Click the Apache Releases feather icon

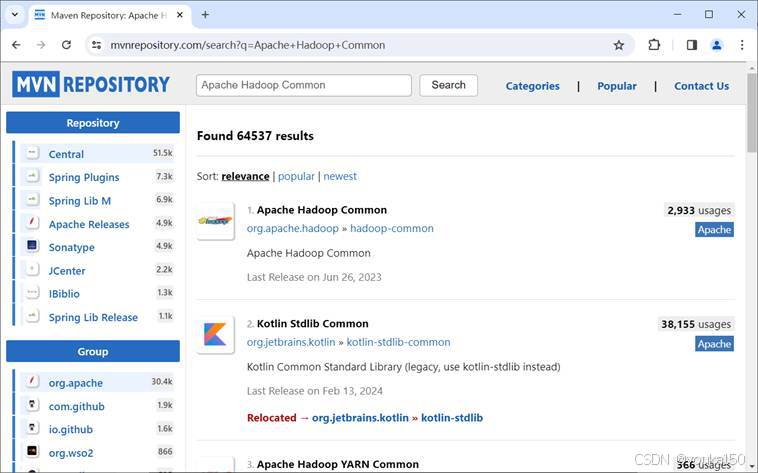click(x=32, y=223)
